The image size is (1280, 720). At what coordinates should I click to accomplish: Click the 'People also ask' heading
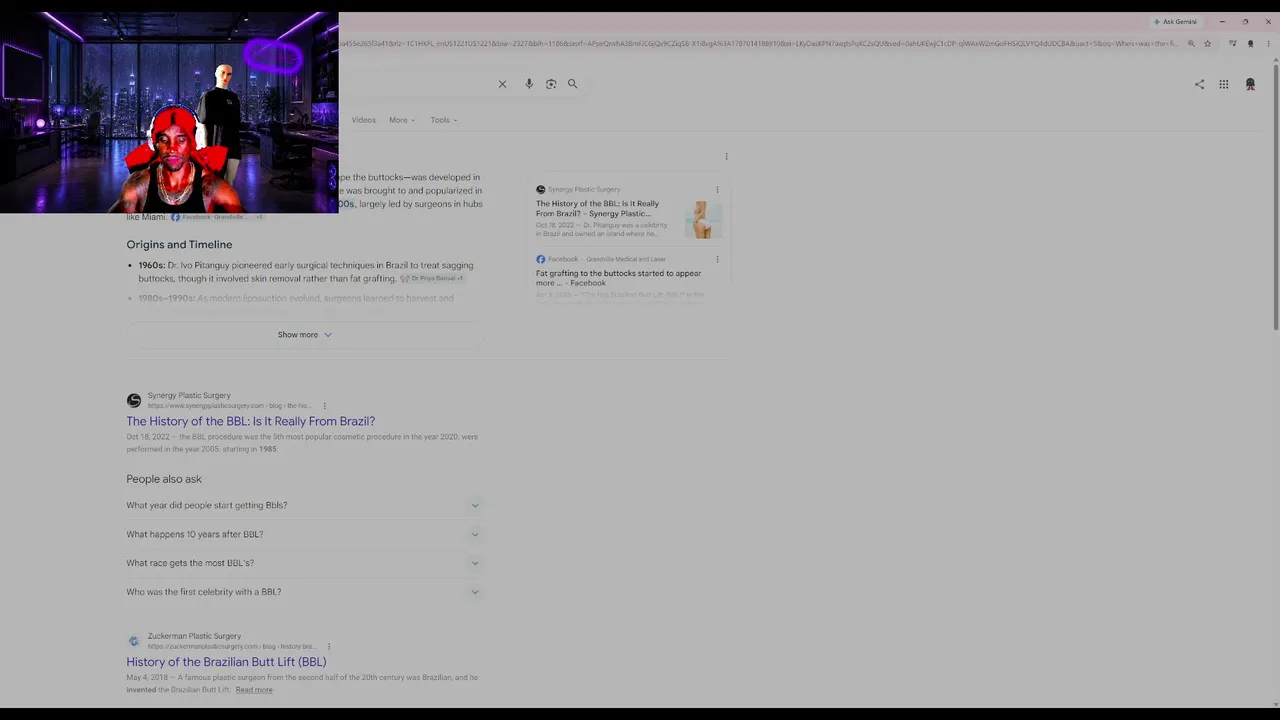click(164, 479)
